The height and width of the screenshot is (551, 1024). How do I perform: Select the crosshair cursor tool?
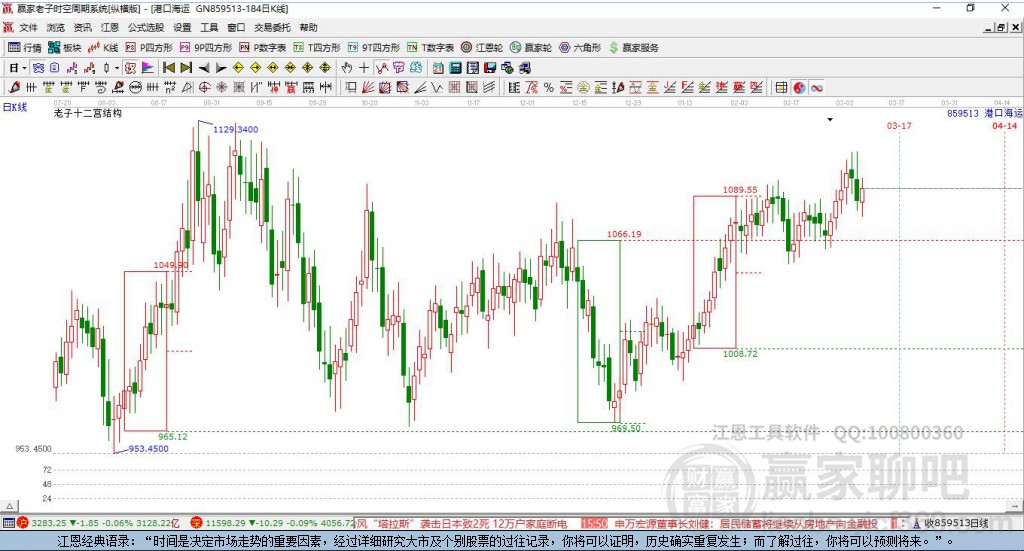pos(364,68)
